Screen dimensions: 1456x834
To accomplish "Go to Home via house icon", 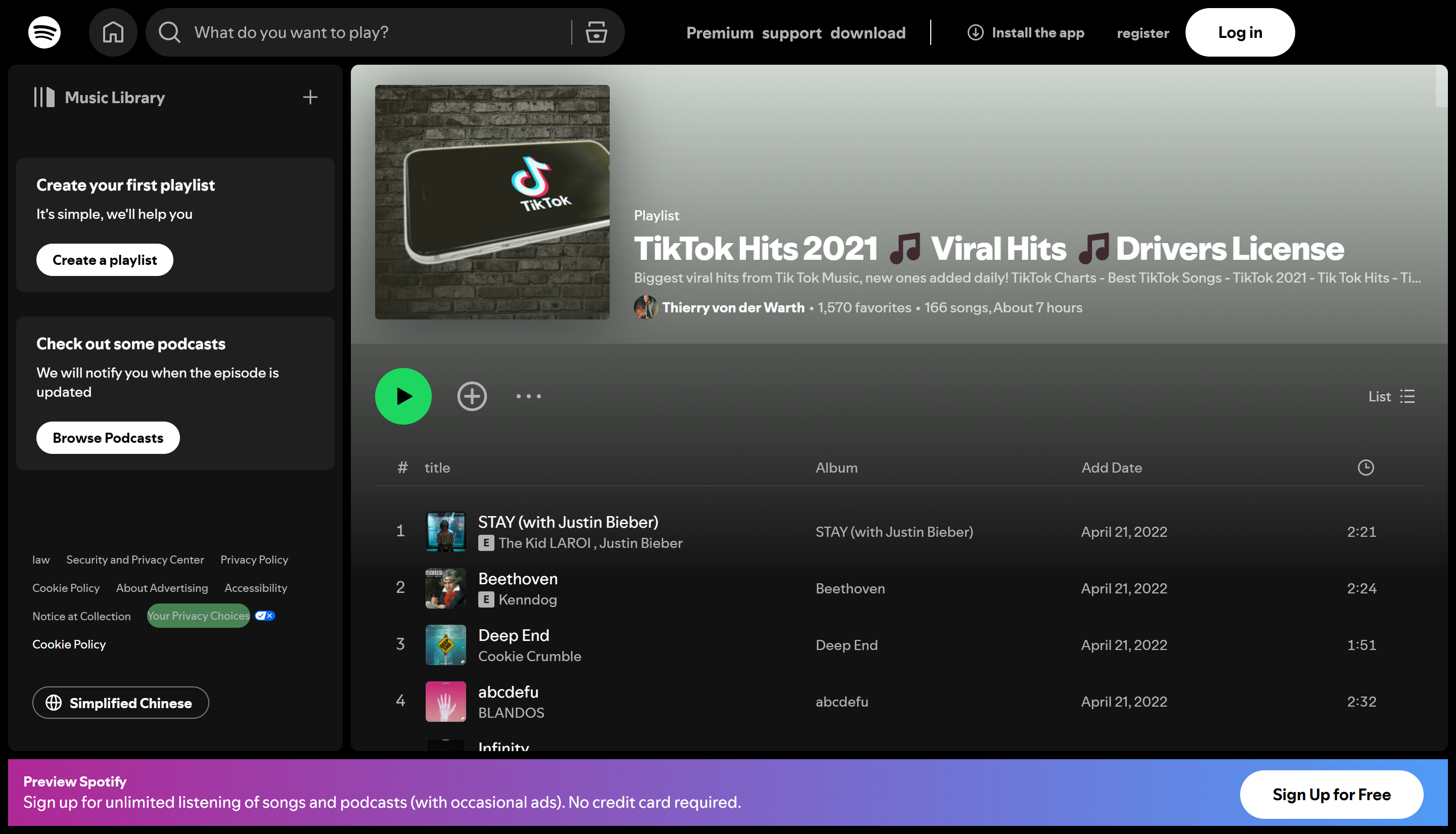I will click(x=113, y=32).
